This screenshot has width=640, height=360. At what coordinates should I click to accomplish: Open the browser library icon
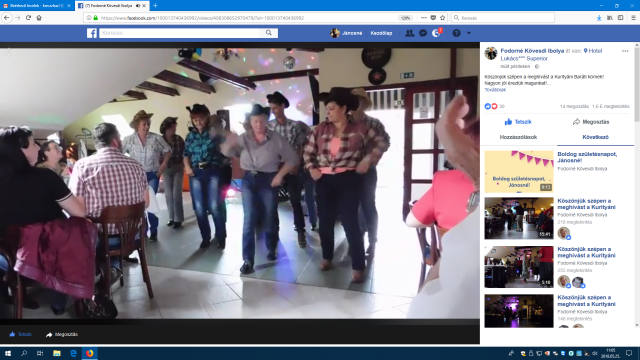point(610,18)
